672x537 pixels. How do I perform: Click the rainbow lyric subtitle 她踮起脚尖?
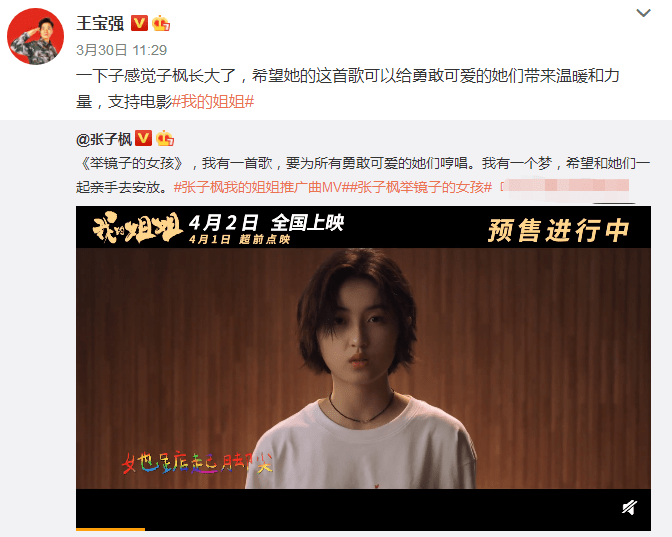click(x=197, y=463)
